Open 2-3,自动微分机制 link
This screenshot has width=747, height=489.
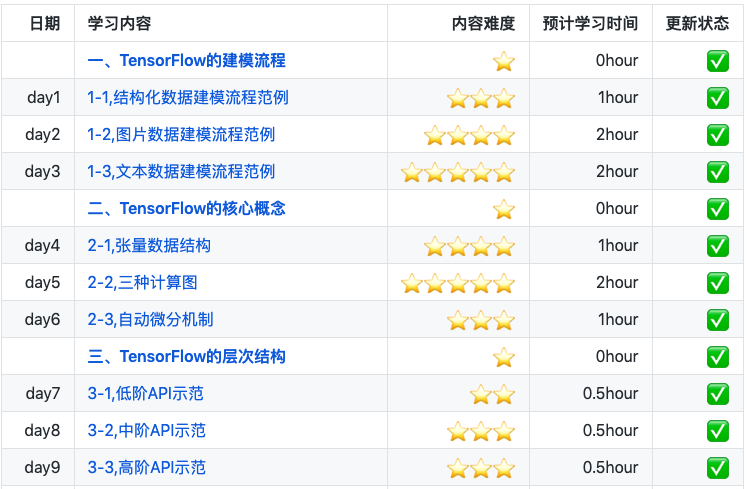(151, 319)
